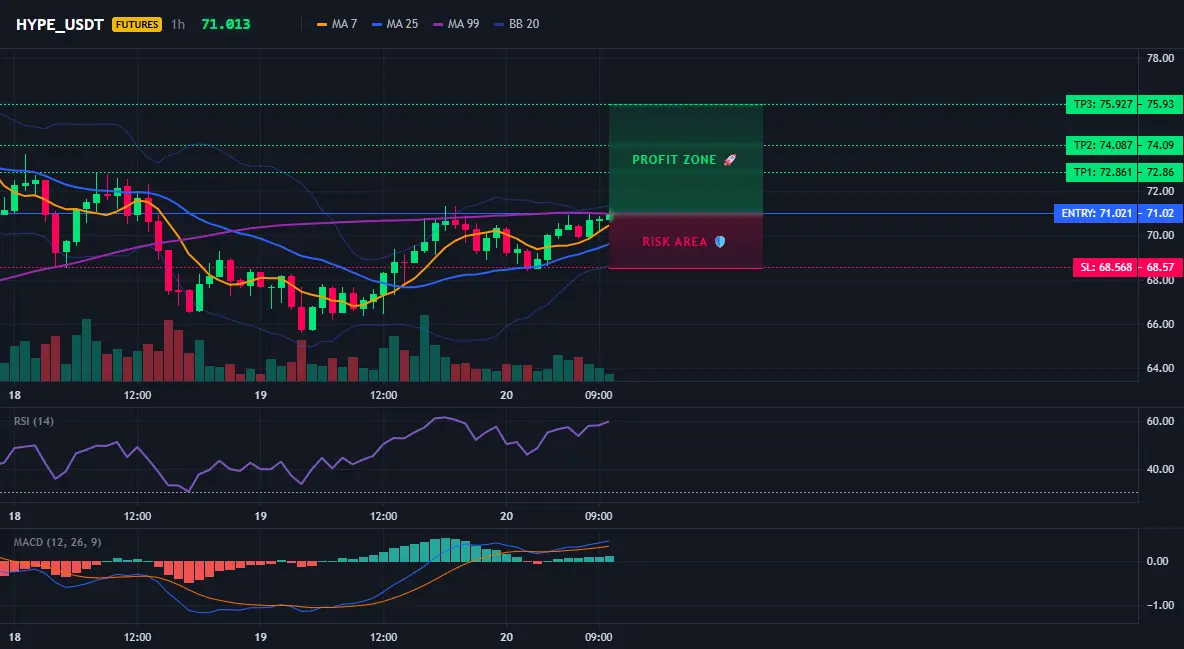Click 0.00 on the MACD axis
1184x649 pixels.
pos(1157,561)
